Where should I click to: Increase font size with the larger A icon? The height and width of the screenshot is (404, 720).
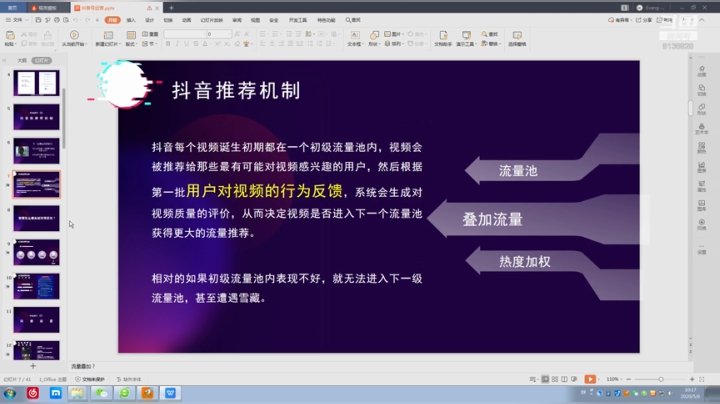pyautogui.click(x=237, y=34)
